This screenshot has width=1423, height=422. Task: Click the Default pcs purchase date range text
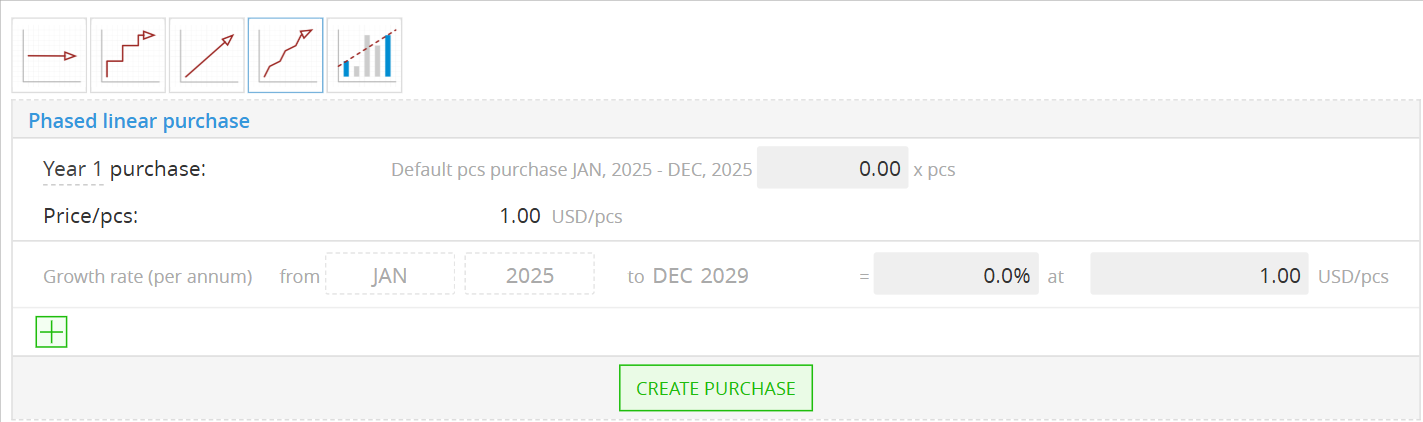tap(571, 170)
